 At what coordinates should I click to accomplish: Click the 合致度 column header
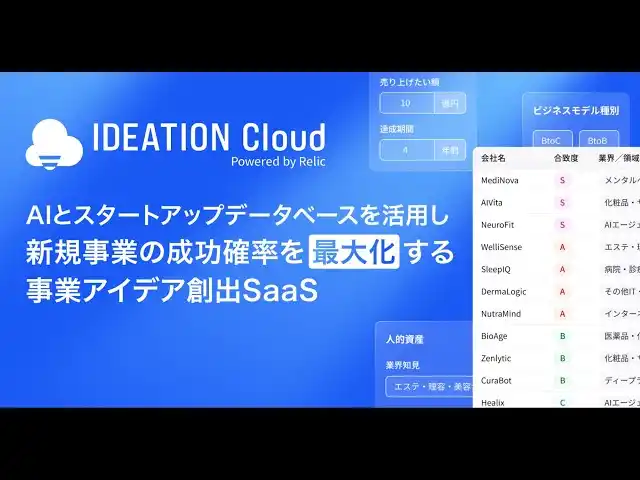(566, 158)
